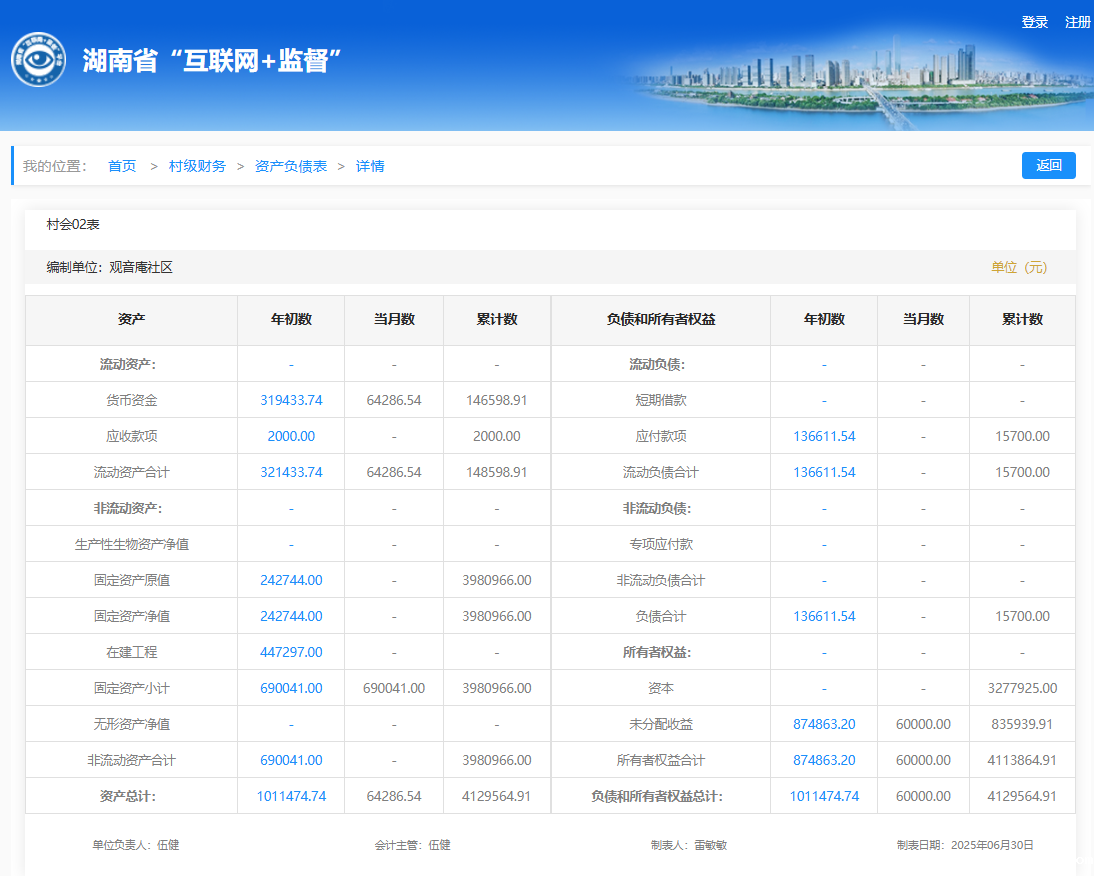Click the 注册 register link
This screenshot has height=876, width=1094.
pos(1077,22)
